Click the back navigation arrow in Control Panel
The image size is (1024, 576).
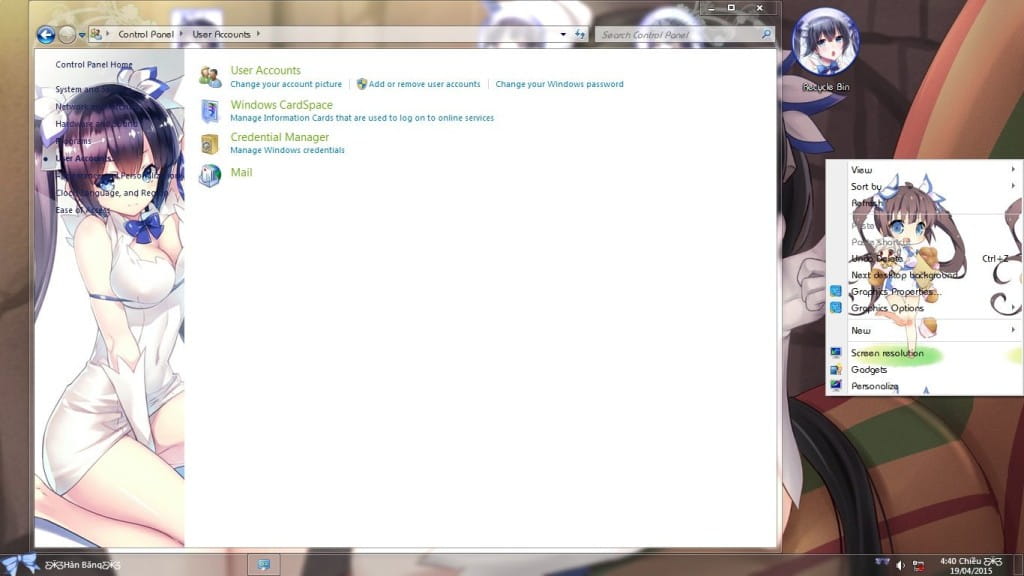click(44, 33)
